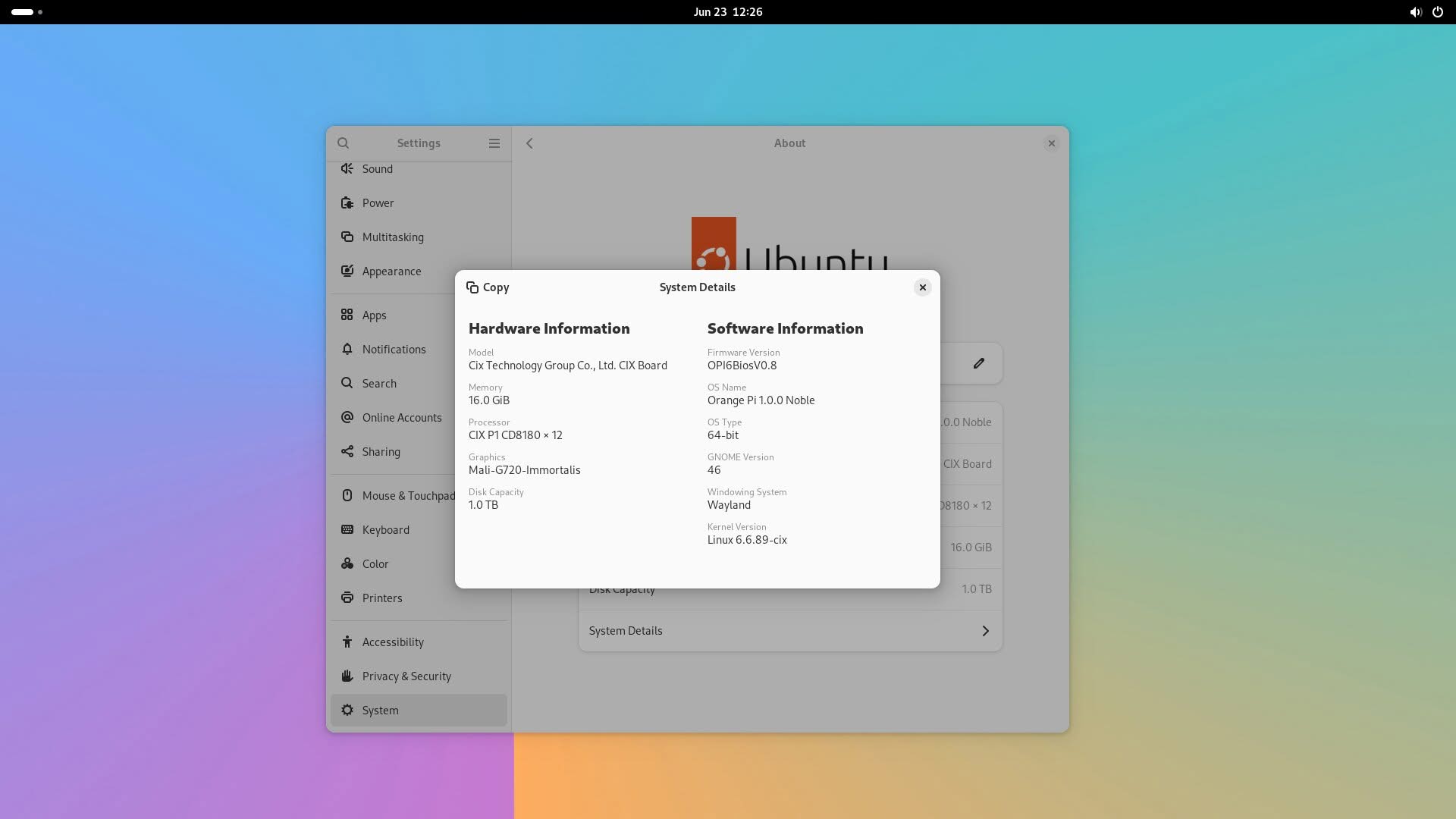The image size is (1456, 819).
Task: Select the disk capacity '1.0 TB' in dialog
Action: pos(483,505)
